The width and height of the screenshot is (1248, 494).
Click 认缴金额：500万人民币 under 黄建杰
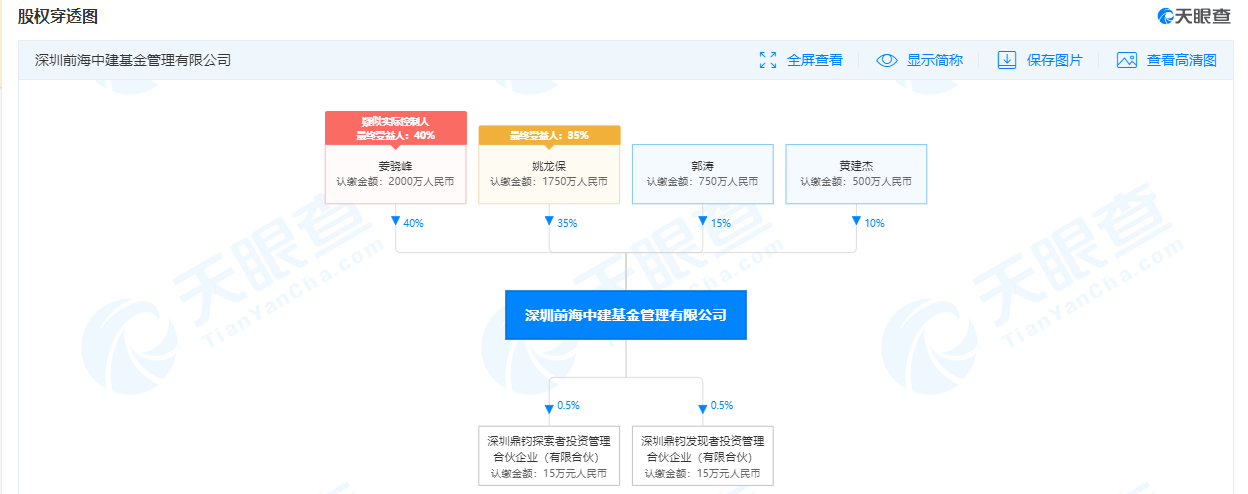point(856,182)
